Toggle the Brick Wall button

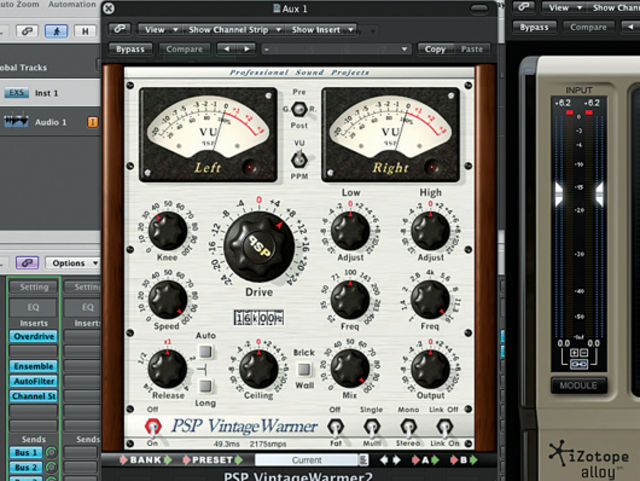[304, 369]
